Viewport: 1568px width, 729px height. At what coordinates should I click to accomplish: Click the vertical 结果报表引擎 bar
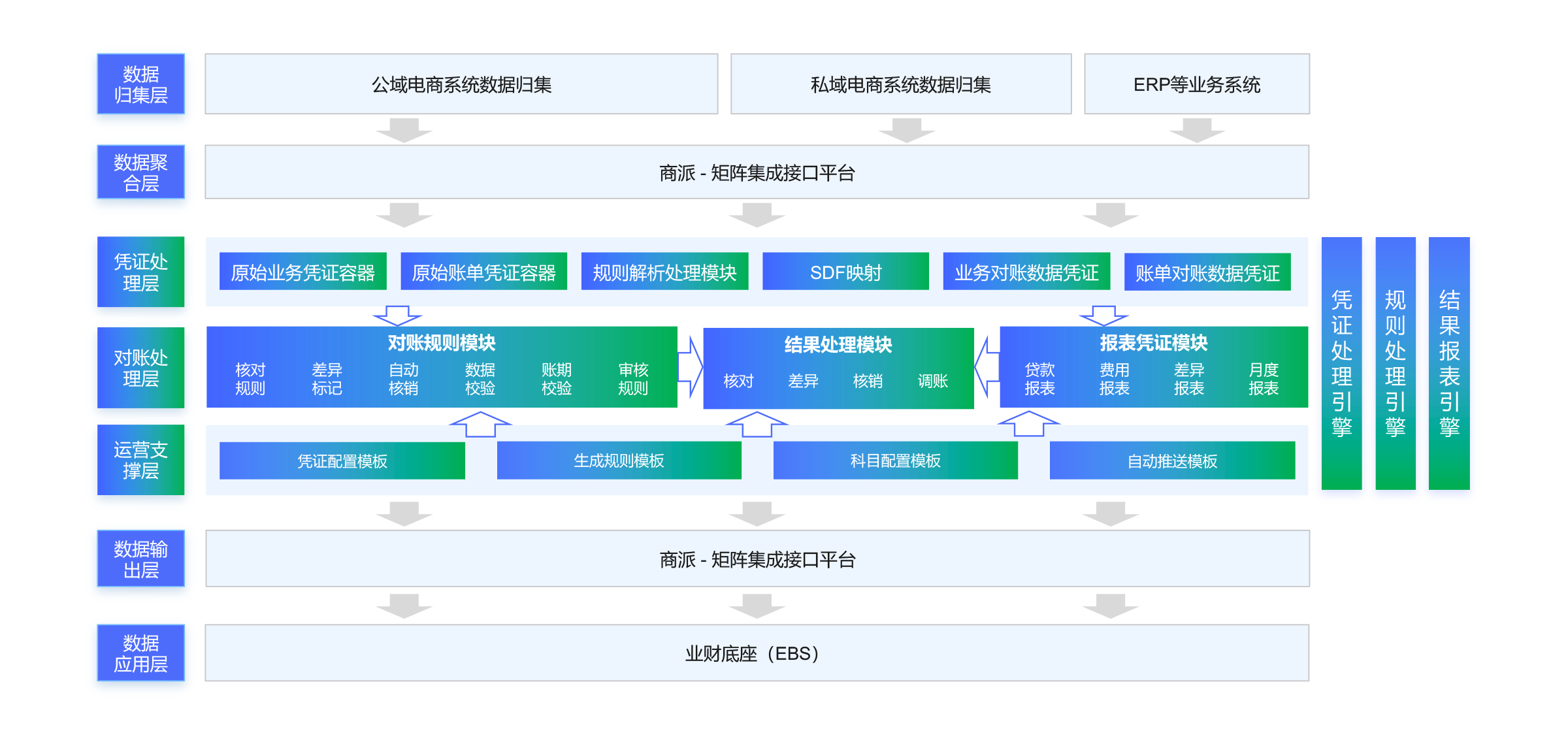coord(1449,363)
